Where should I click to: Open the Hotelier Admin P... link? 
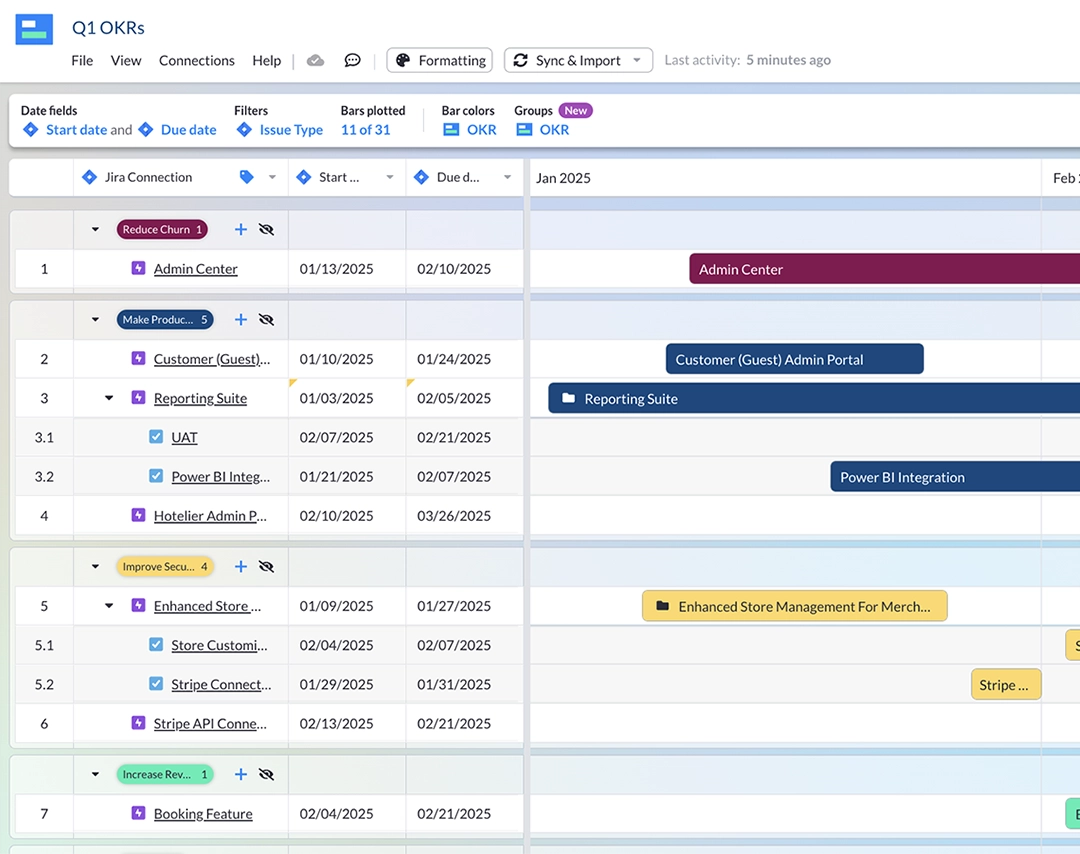point(210,516)
